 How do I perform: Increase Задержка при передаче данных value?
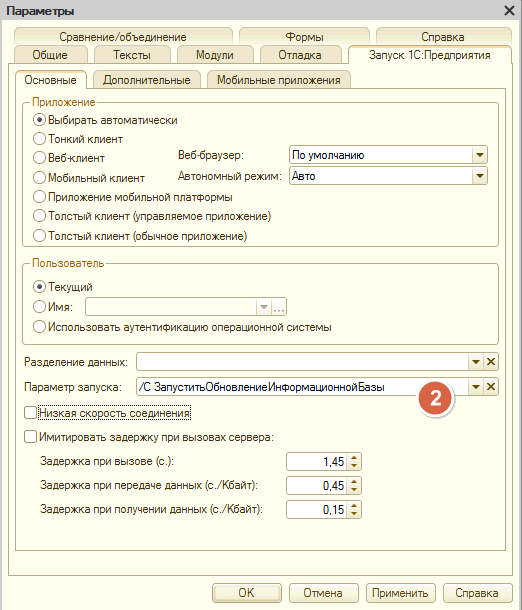(x=354, y=482)
